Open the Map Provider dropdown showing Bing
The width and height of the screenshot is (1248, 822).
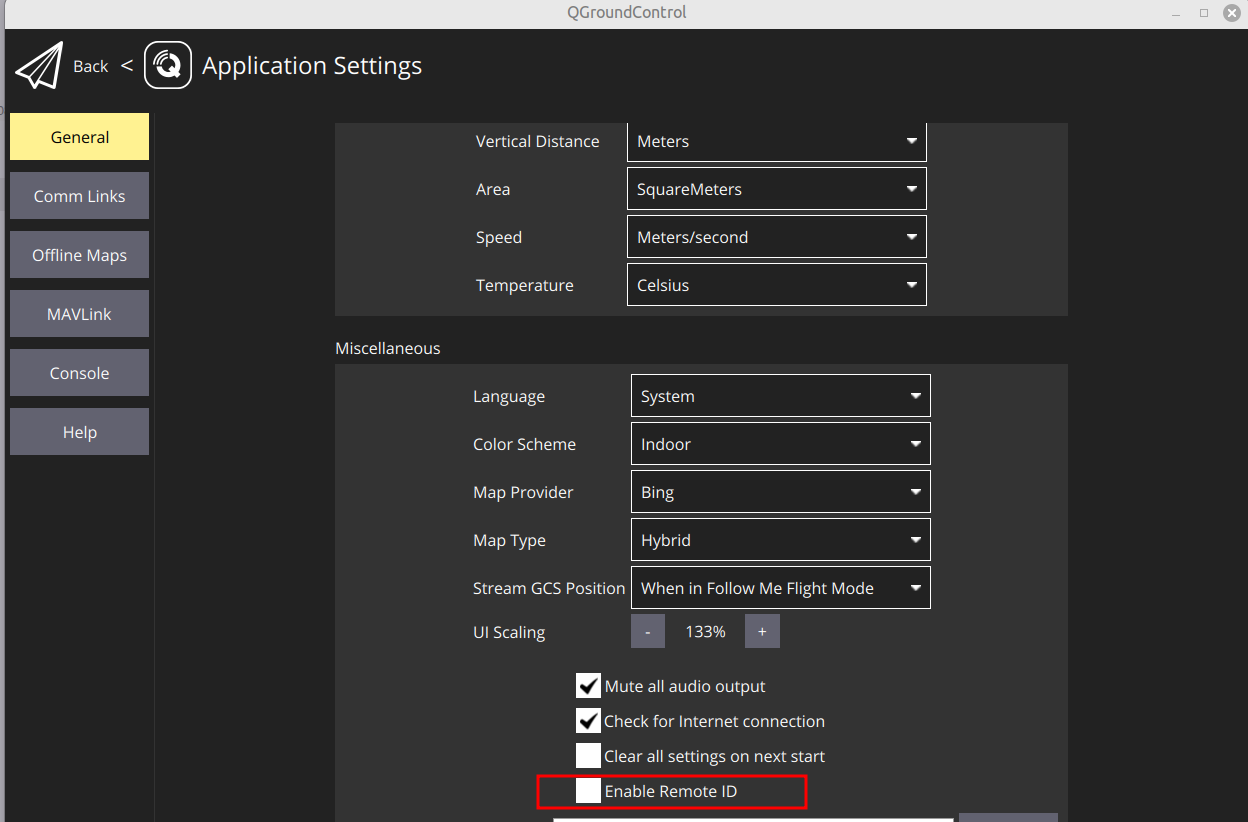coord(781,492)
